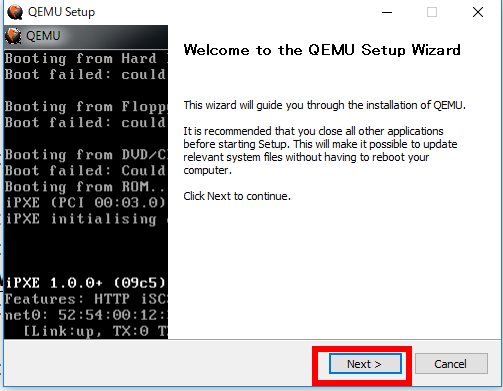This screenshot has width=503, height=391.
Task: Click the 'iPXE initialising' console line
Action: [x=86, y=219]
